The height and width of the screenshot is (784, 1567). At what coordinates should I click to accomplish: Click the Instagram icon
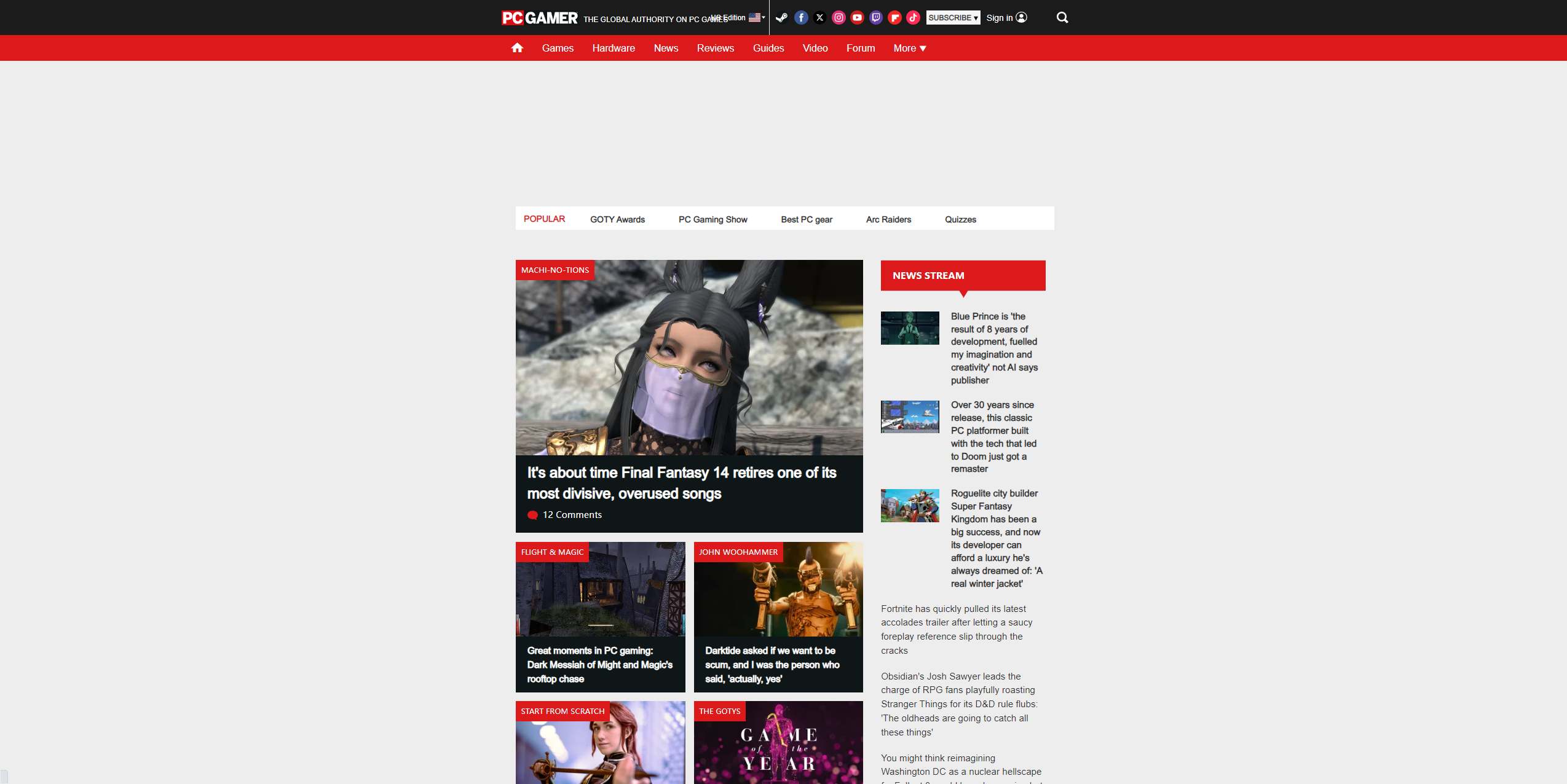click(x=839, y=17)
